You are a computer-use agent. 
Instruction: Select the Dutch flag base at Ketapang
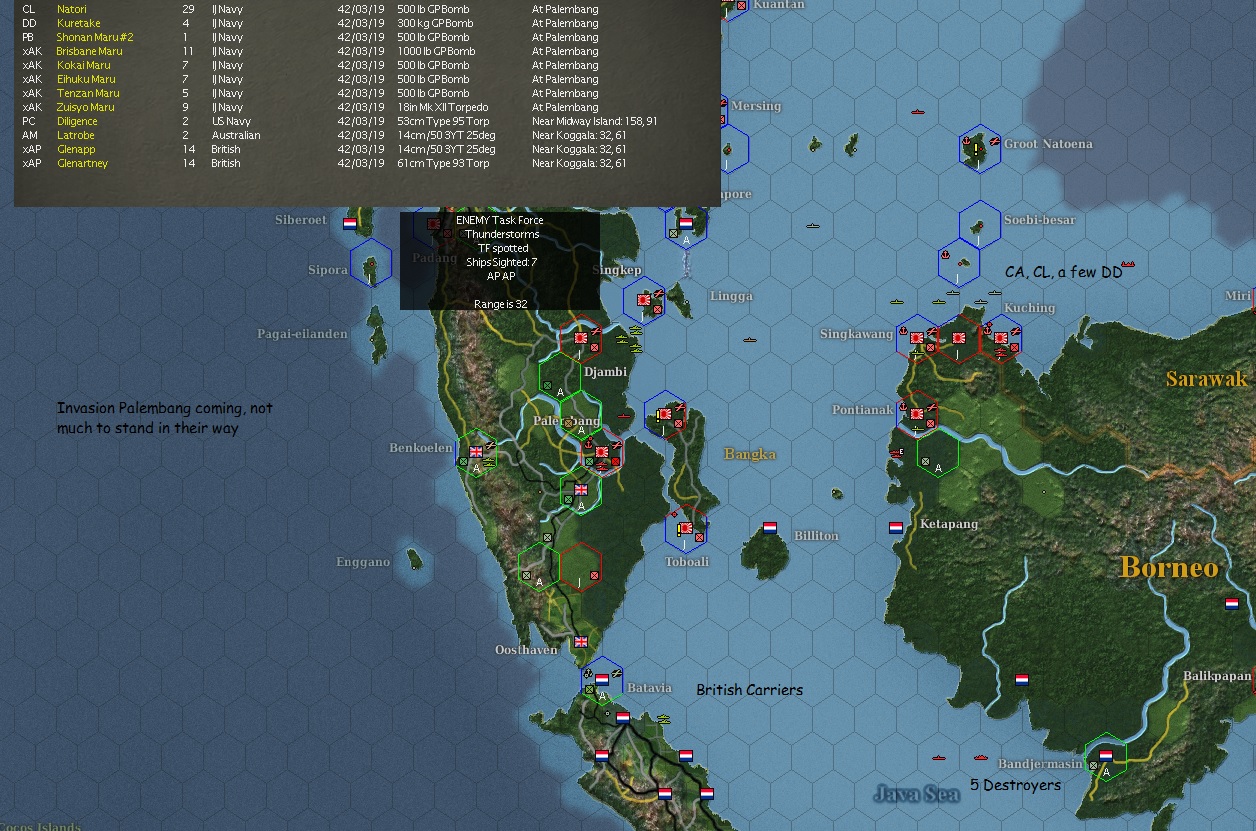click(896, 528)
